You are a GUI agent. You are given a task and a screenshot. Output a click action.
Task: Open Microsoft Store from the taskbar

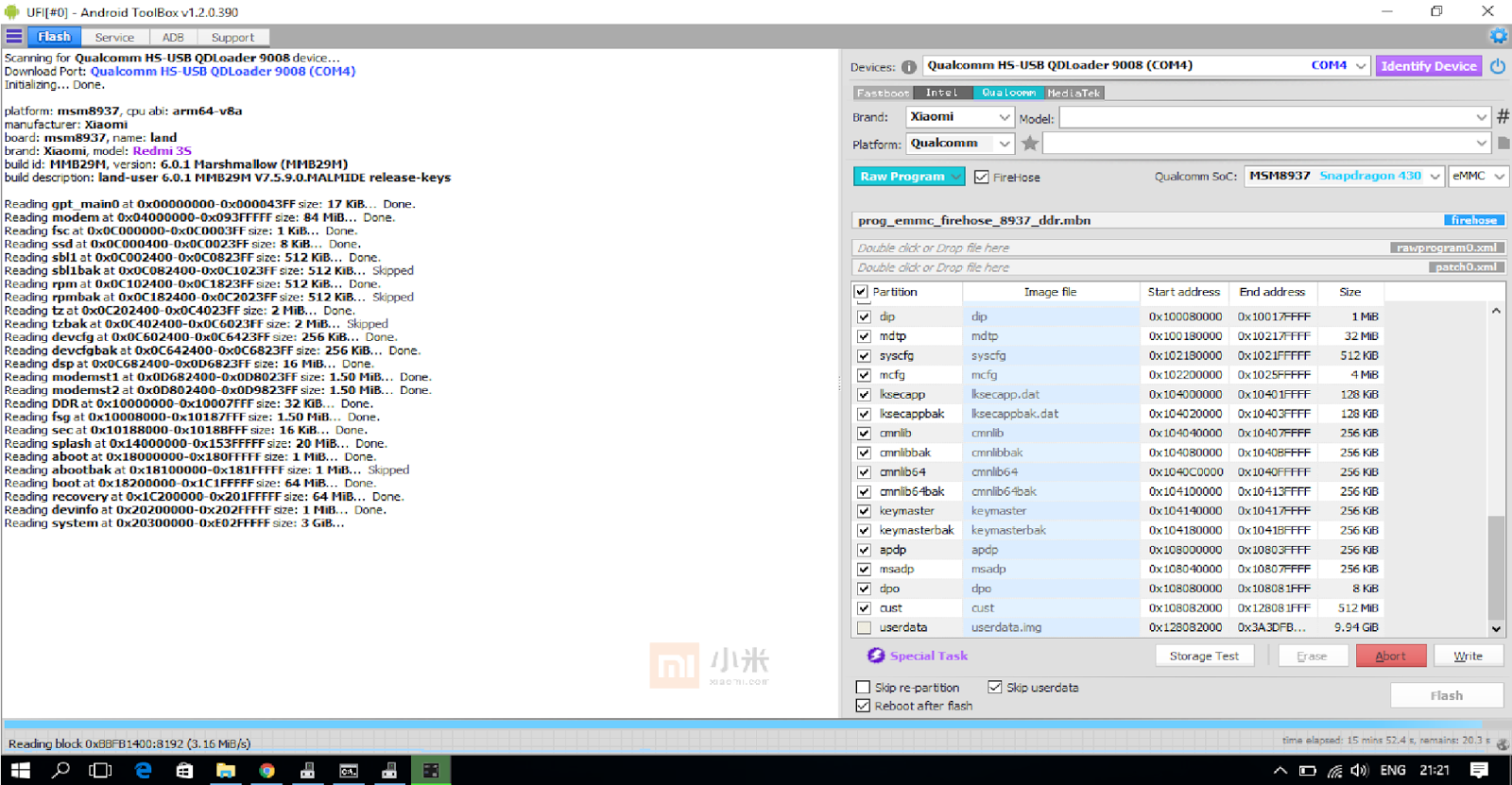(x=184, y=771)
